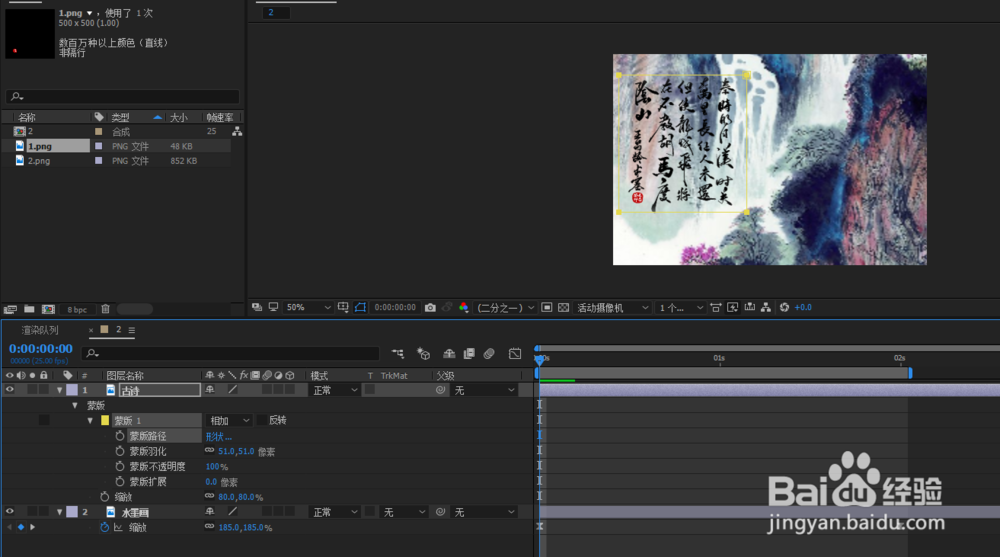This screenshot has width=1000, height=557.
Task: Switch to the 渲染队列 tab
Action: point(40,330)
